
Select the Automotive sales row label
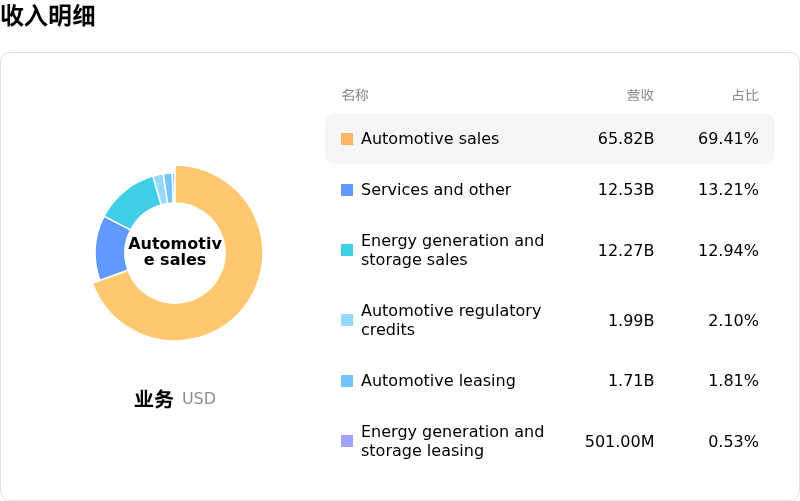pyautogui.click(x=430, y=139)
